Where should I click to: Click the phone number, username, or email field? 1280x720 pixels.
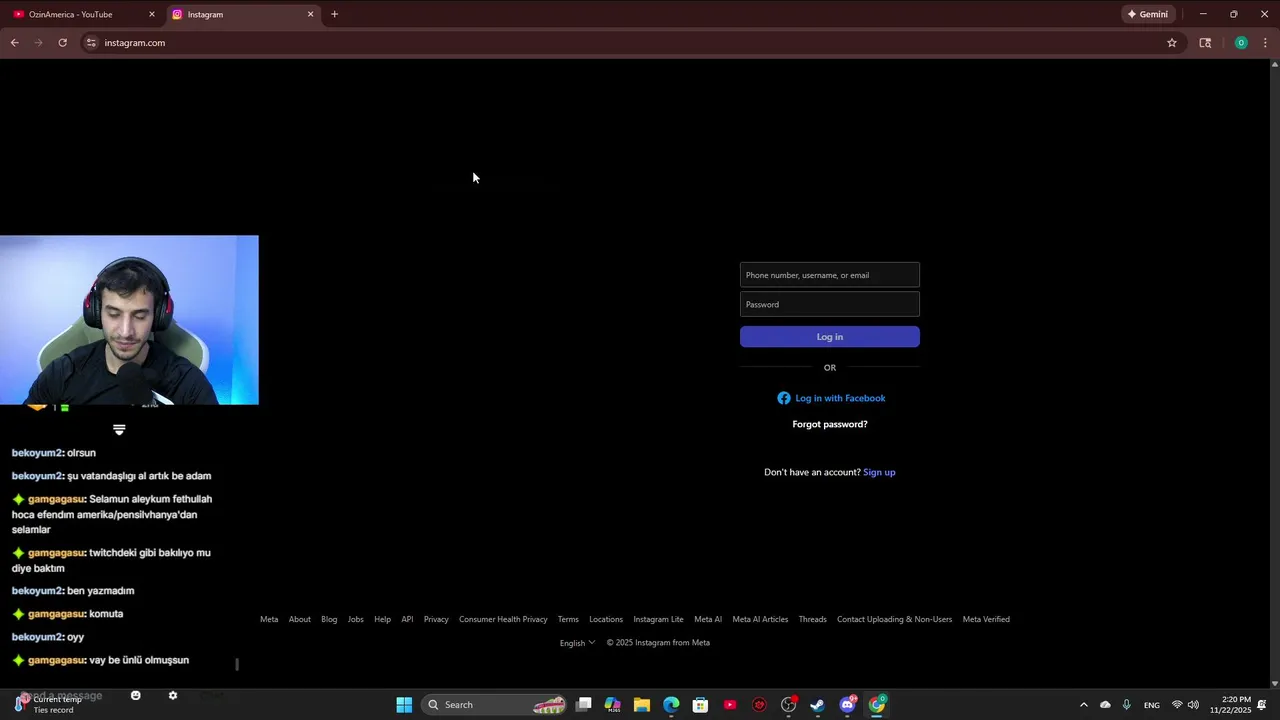point(830,275)
